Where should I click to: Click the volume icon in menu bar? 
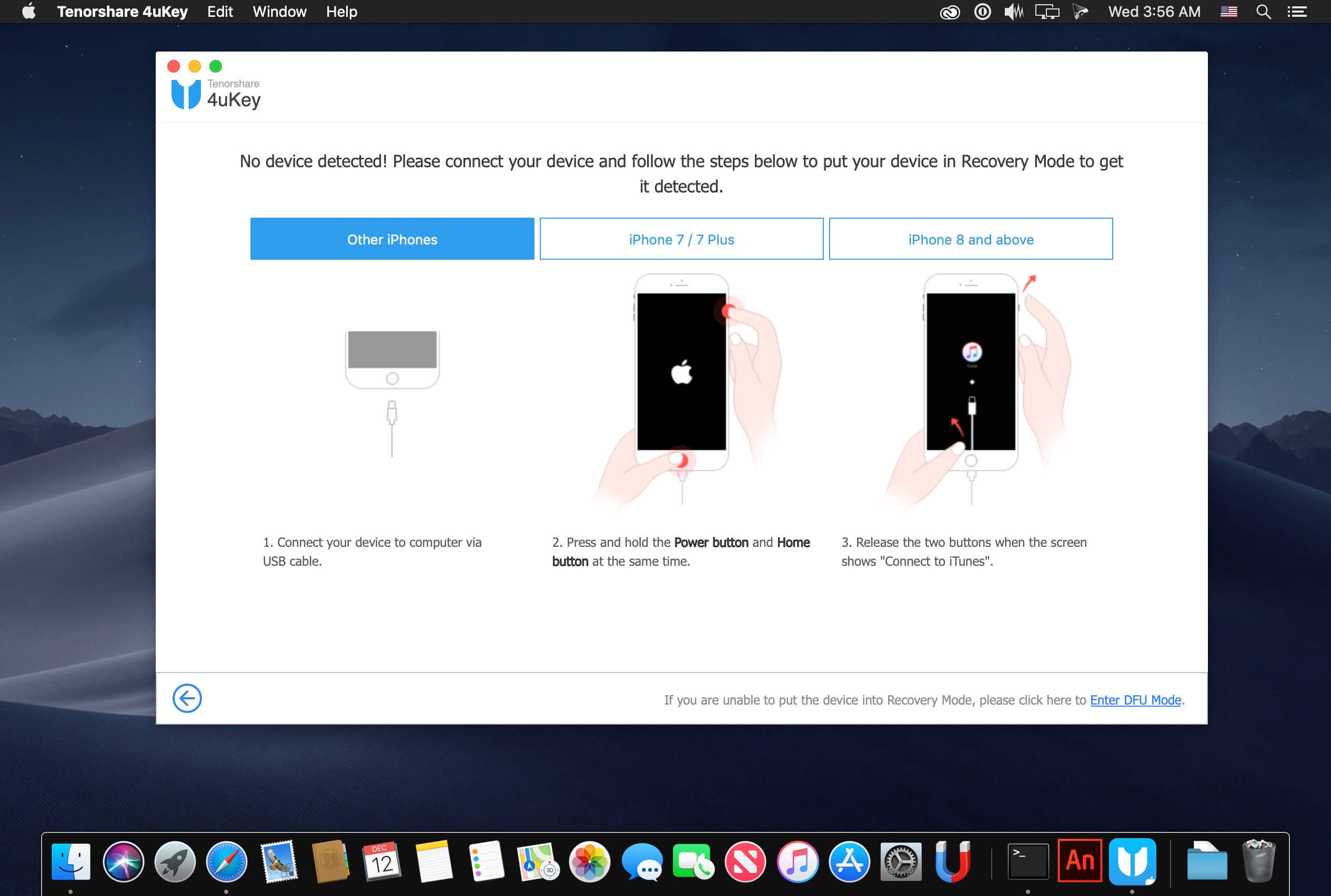click(1014, 12)
